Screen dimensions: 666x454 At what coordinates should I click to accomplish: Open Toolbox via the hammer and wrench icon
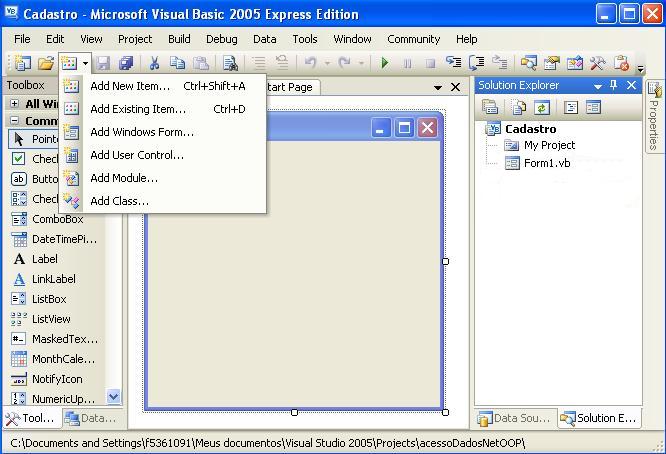pos(598,63)
